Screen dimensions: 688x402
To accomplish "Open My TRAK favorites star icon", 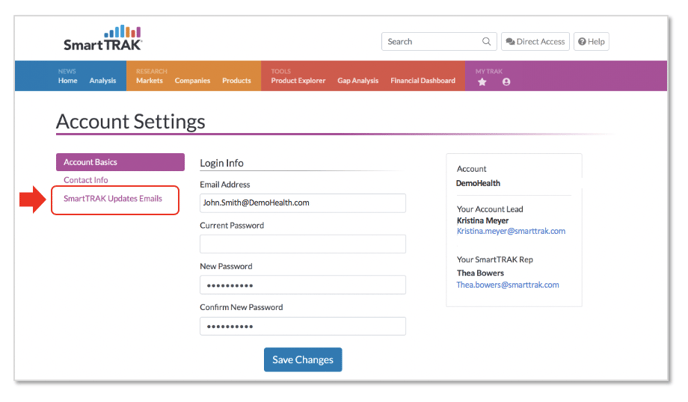I will coord(482,82).
